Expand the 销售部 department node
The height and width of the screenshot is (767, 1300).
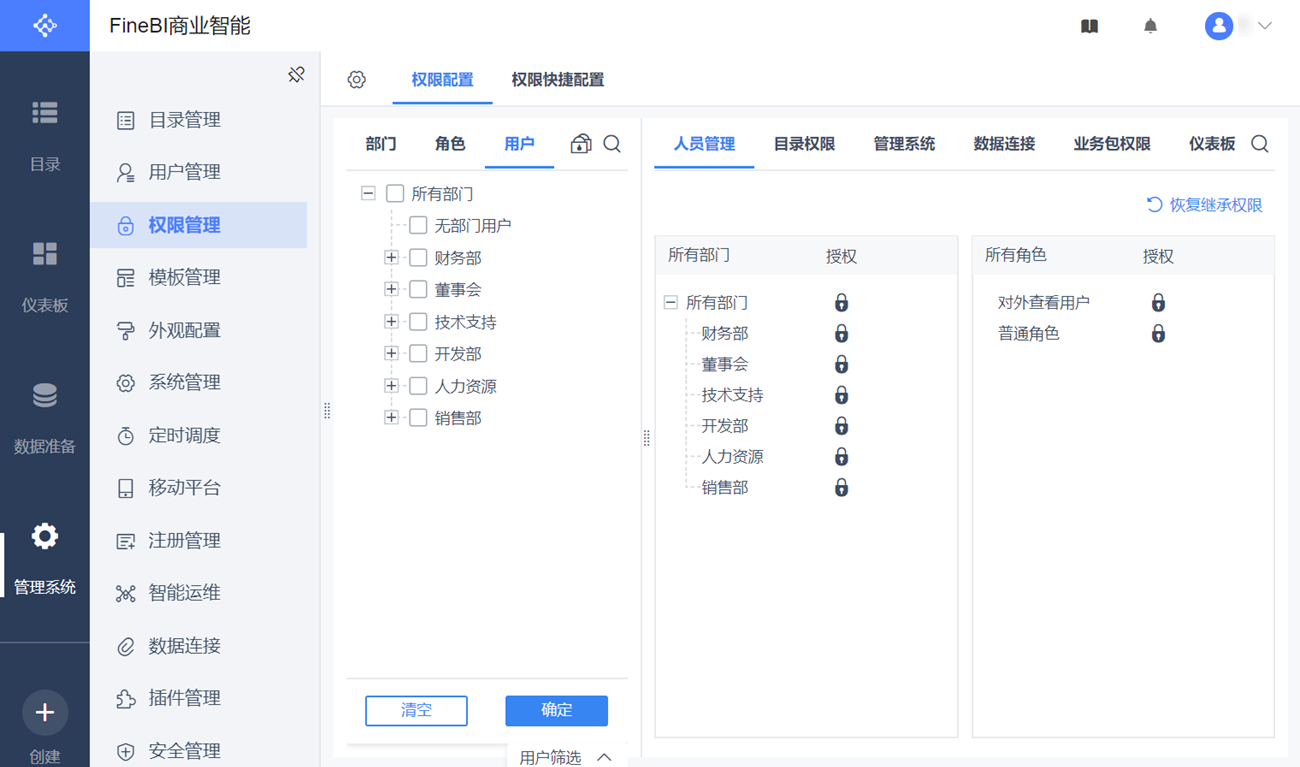pyautogui.click(x=391, y=418)
